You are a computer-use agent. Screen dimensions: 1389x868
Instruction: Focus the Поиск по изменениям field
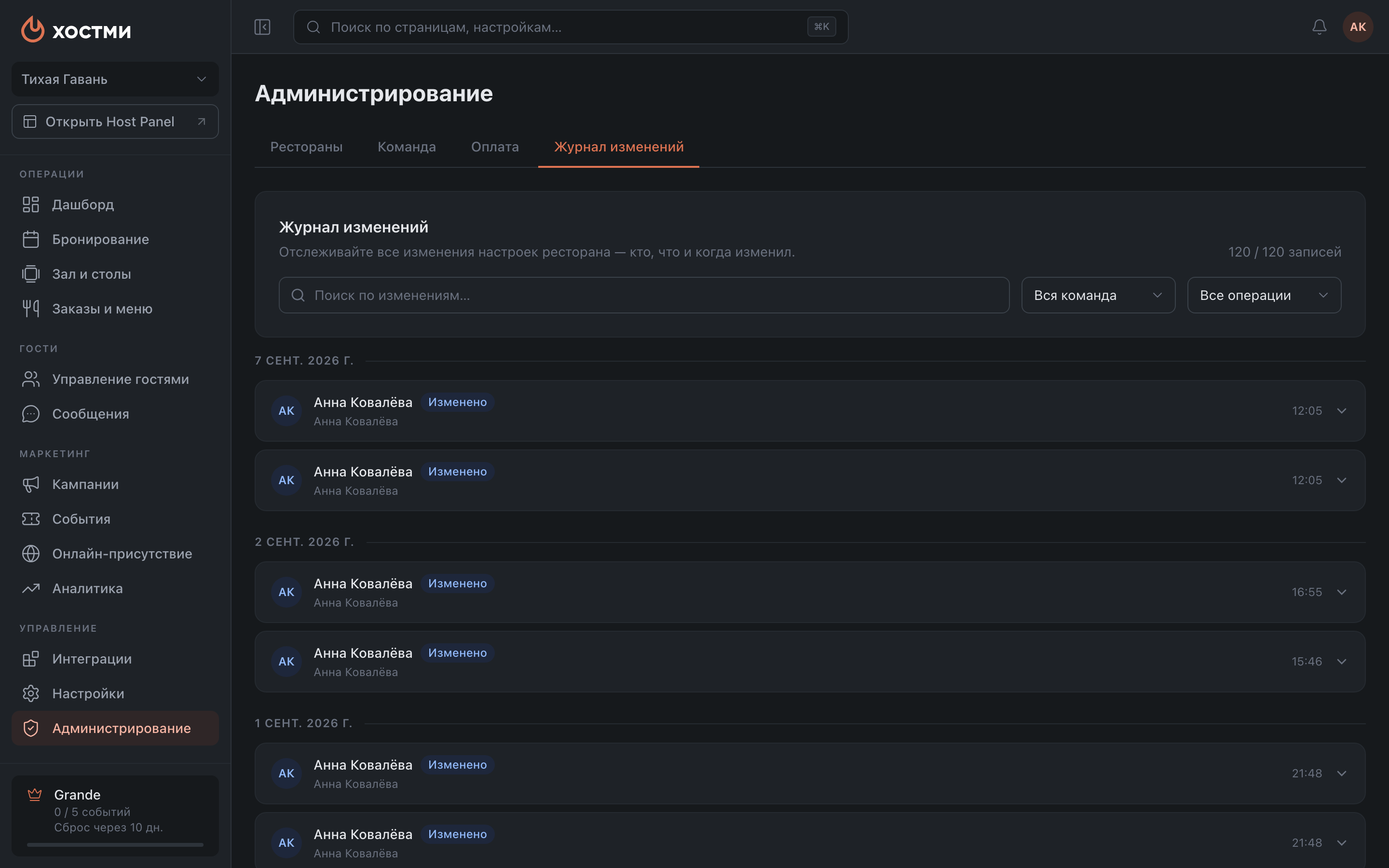point(644,295)
